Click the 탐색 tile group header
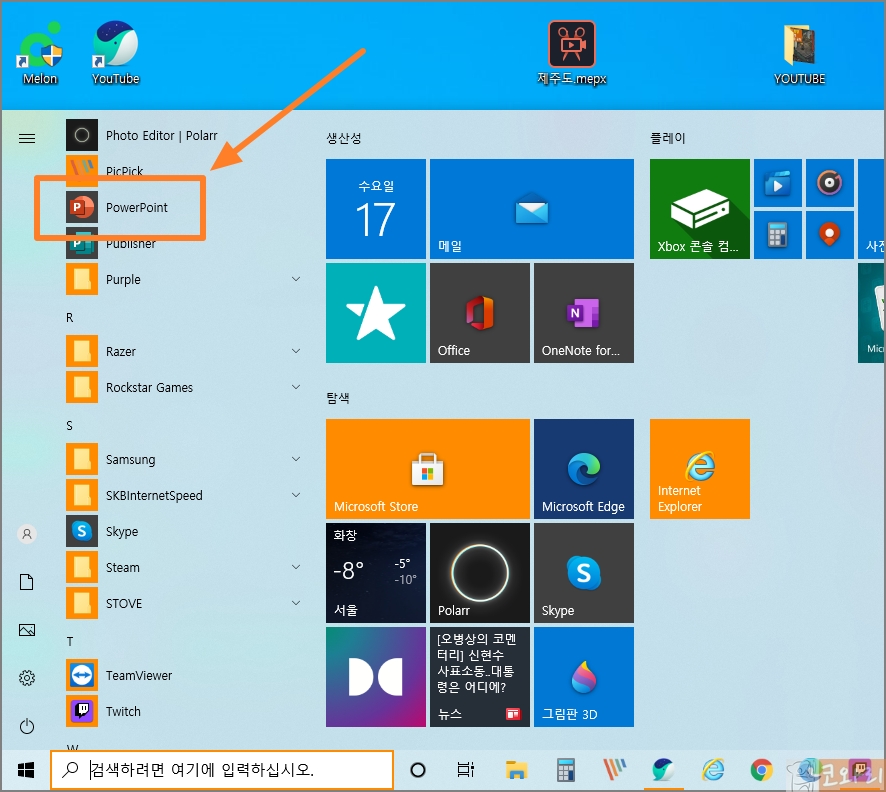886x792 pixels. click(x=337, y=398)
